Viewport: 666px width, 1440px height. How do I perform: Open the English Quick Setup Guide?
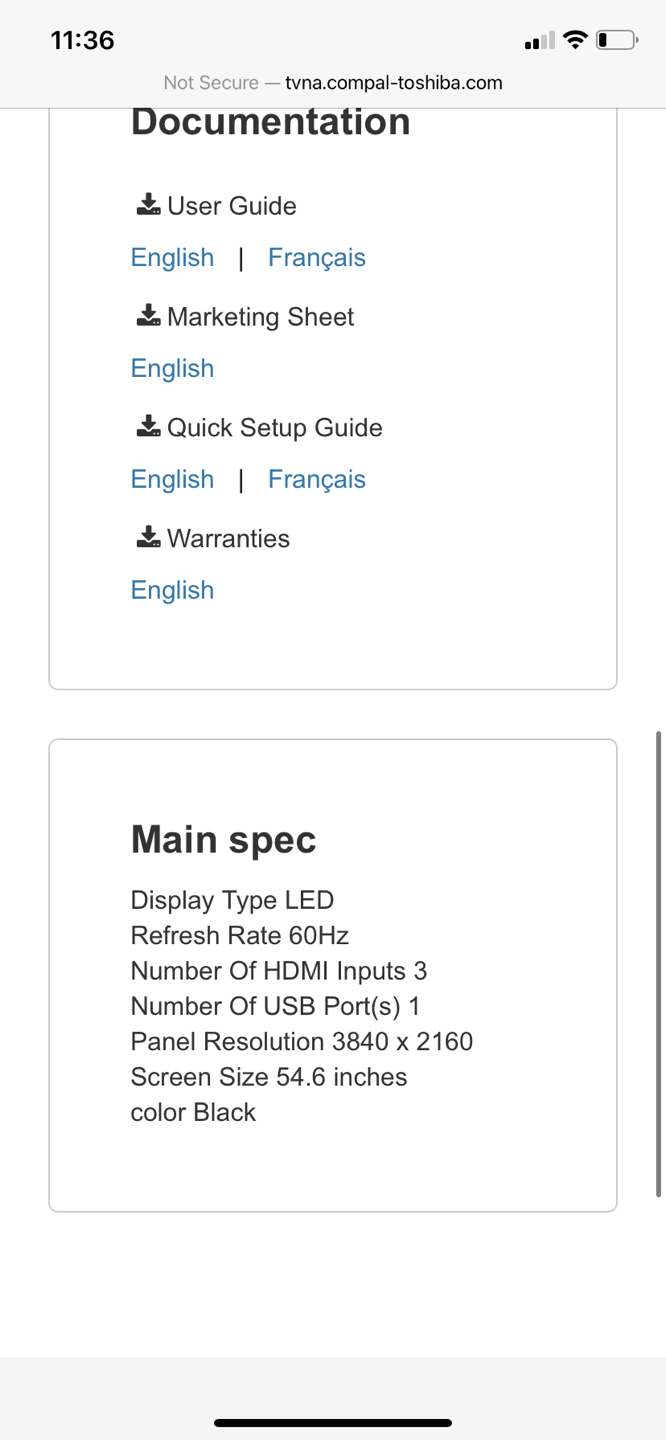point(172,479)
